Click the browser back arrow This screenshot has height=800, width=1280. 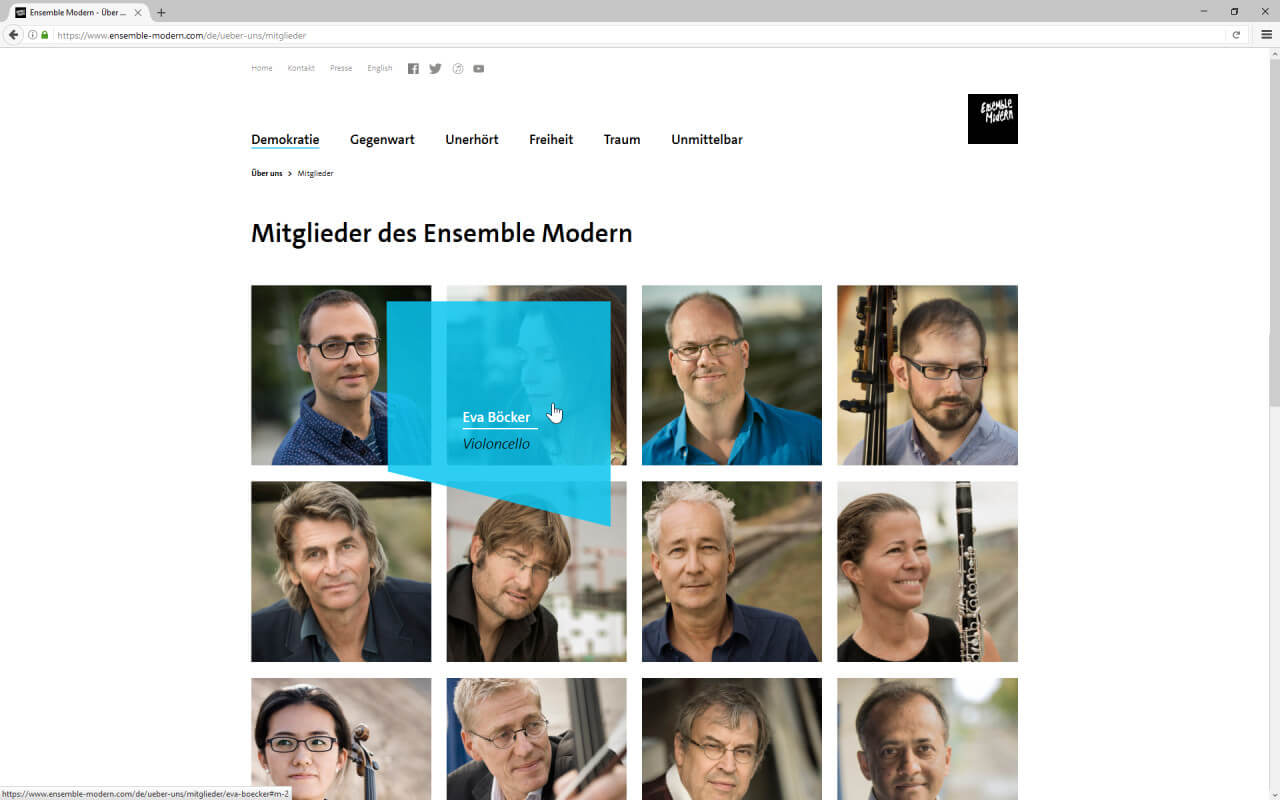click(x=13, y=35)
